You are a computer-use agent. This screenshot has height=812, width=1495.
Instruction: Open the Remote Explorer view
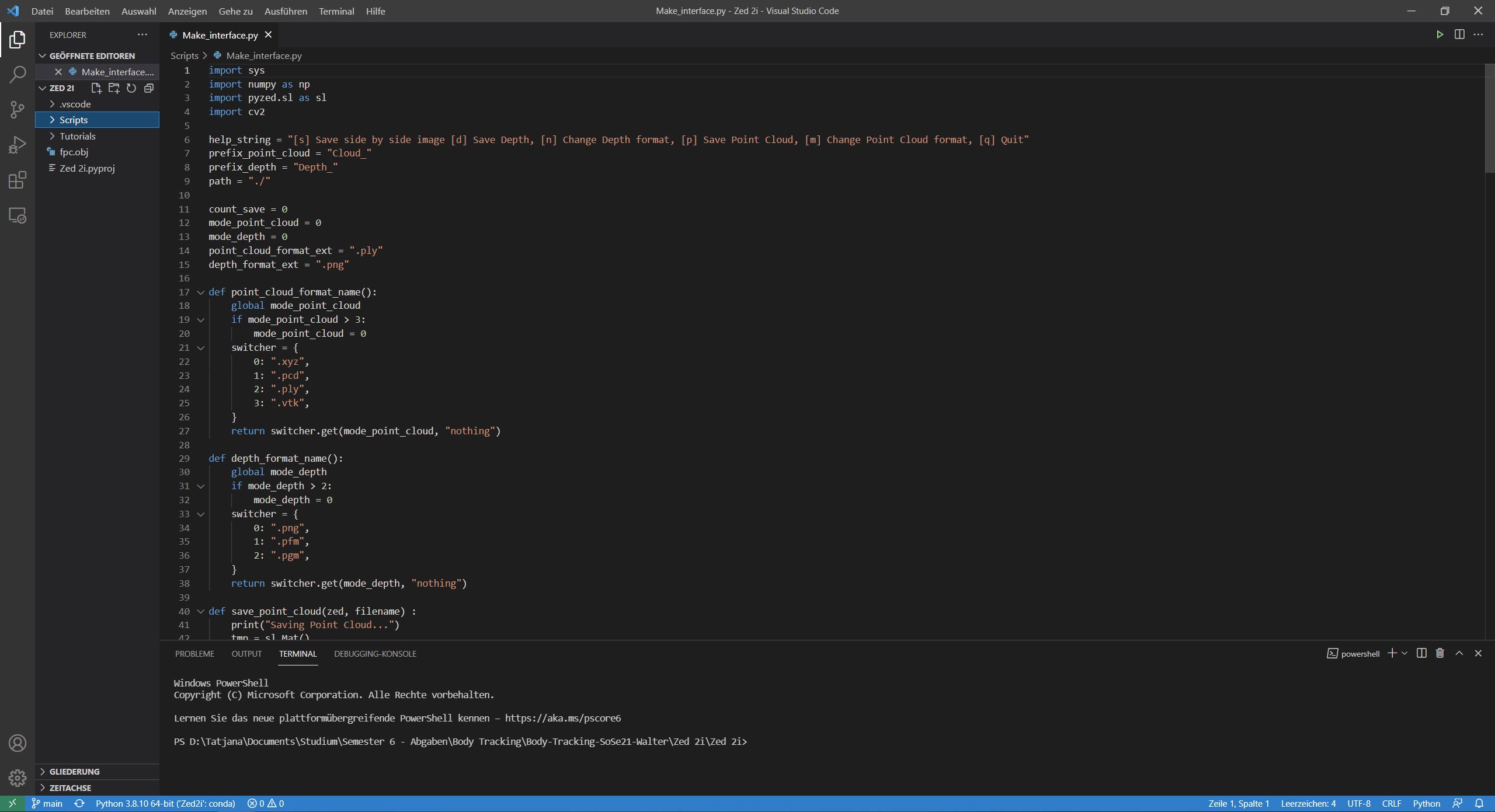pos(18,215)
